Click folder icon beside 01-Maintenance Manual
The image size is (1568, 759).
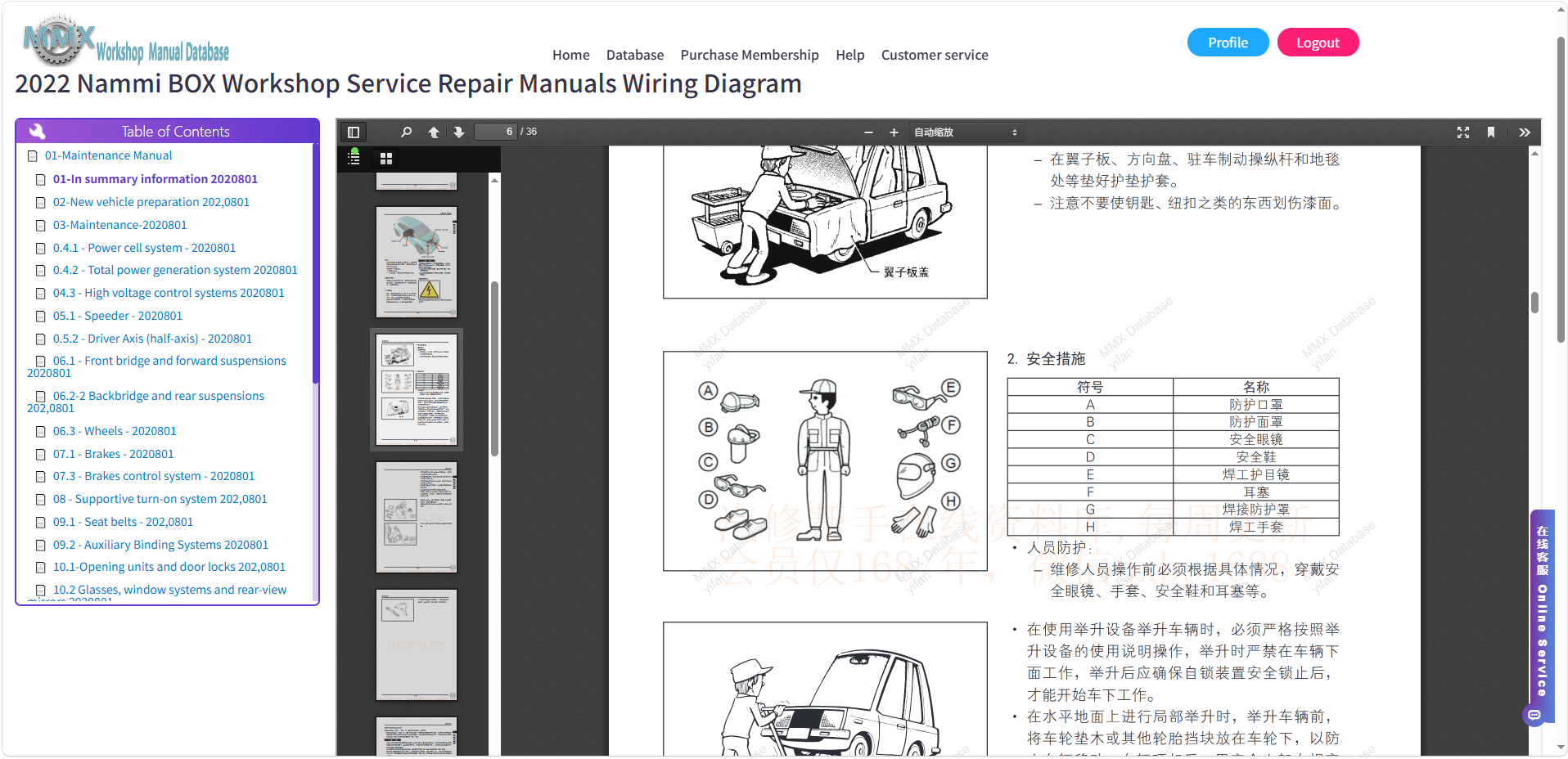(x=33, y=156)
